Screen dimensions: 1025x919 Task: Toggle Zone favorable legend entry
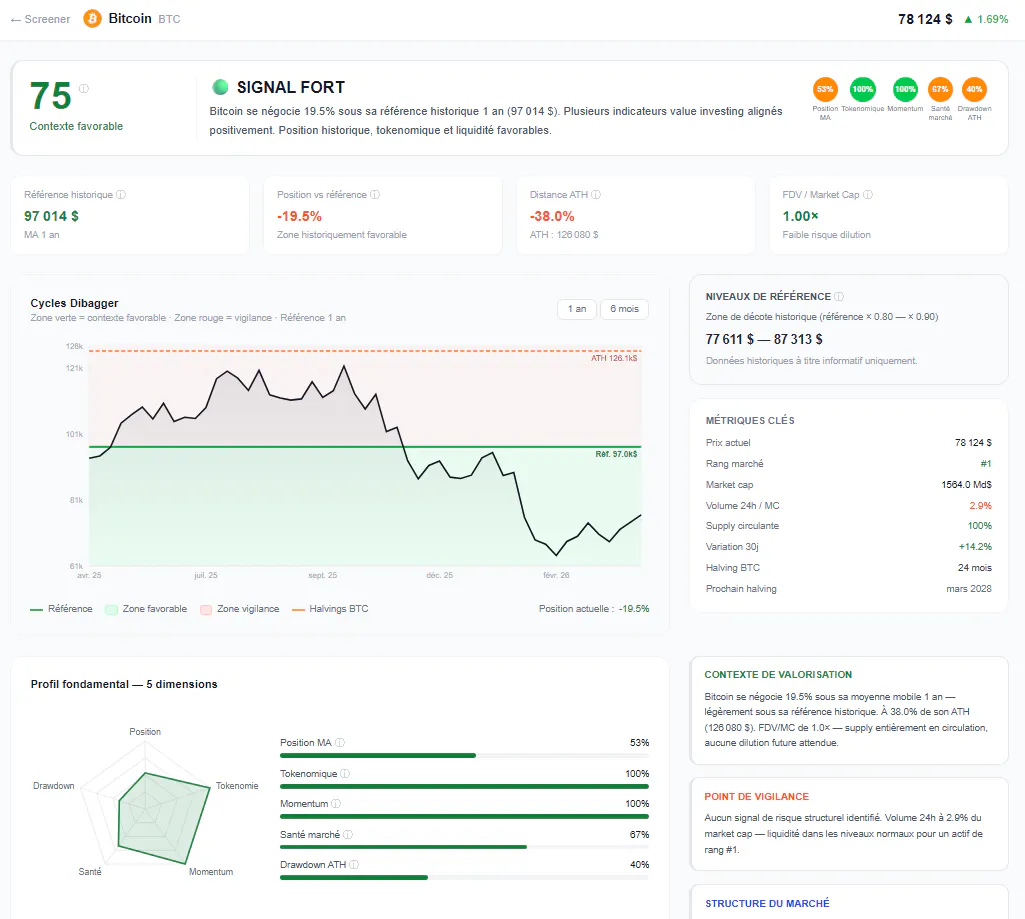[x=146, y=609]
